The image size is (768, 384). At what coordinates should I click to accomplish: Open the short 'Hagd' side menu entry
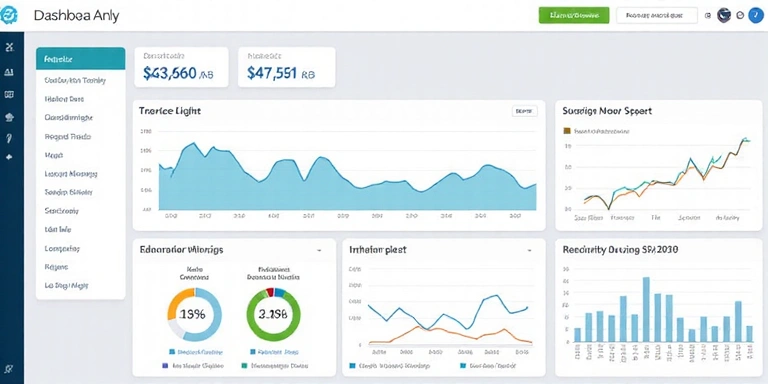54,155
